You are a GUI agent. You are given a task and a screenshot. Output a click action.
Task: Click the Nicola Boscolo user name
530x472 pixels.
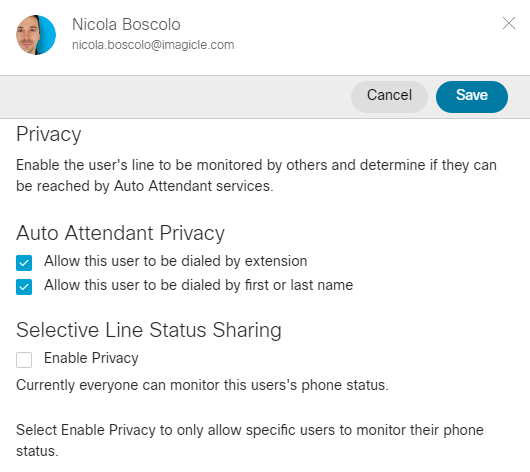(x=126, y=24)
